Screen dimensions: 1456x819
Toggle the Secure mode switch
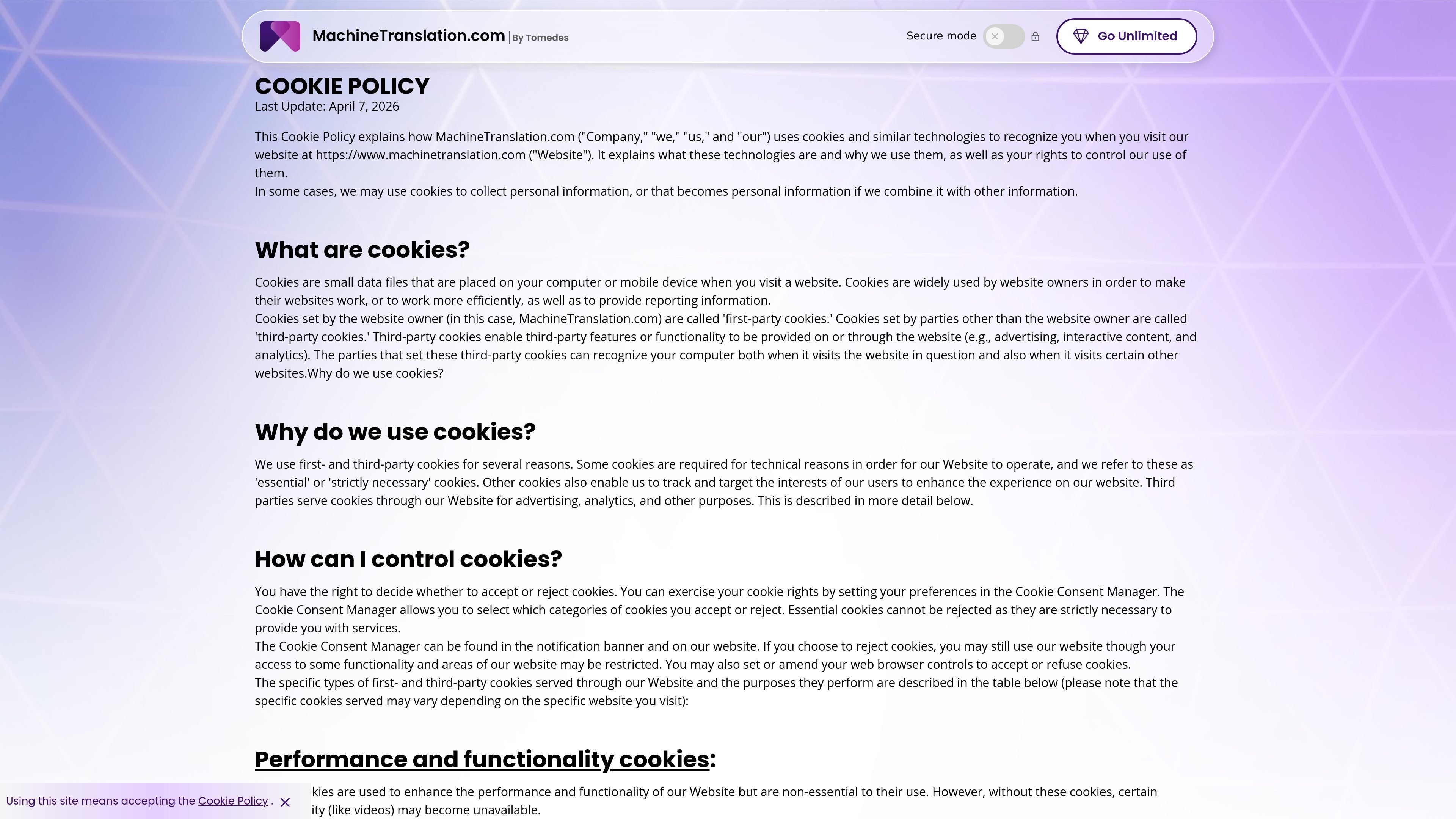click(x=1004, y=36)
